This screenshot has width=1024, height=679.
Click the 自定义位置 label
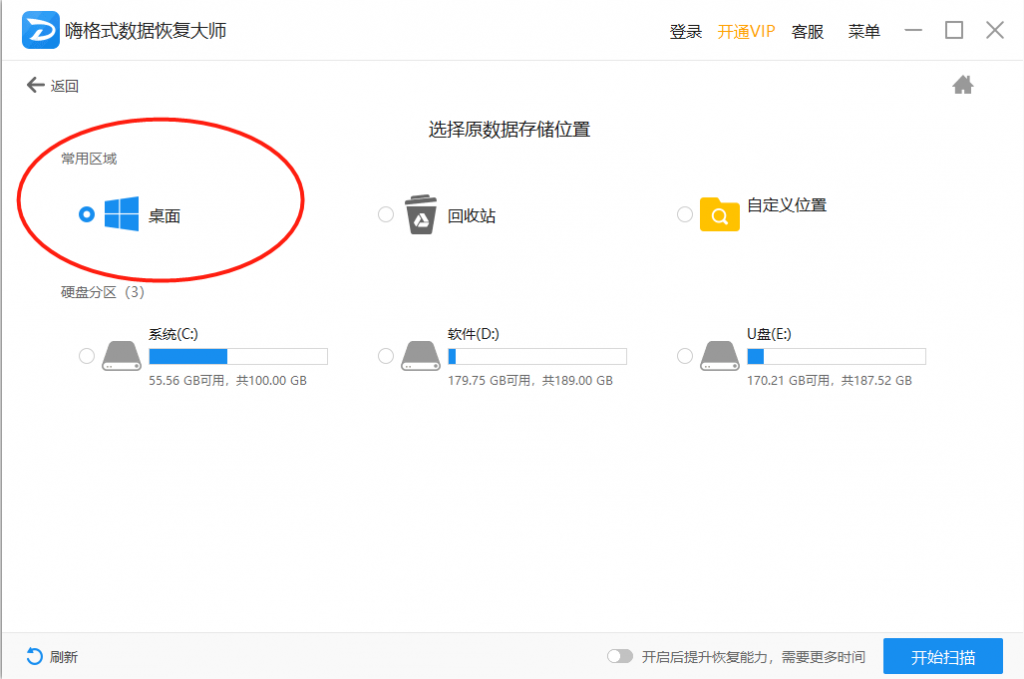pos(787,205)
